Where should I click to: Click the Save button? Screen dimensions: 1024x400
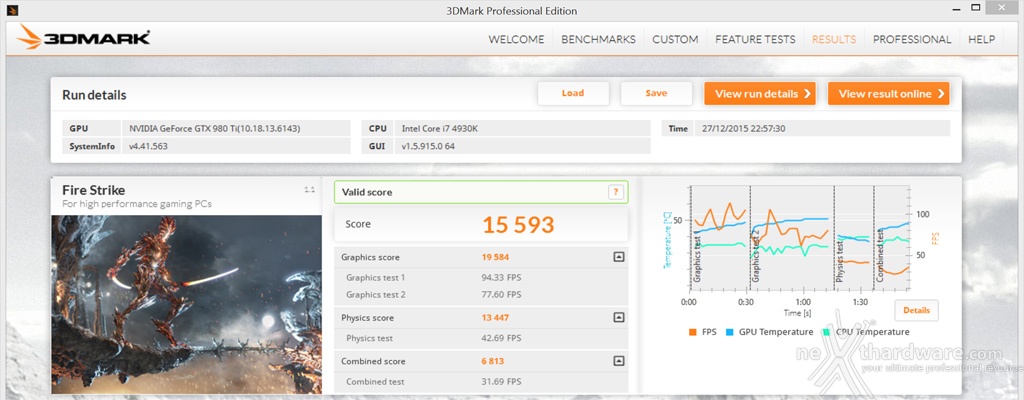coord(656,93)
